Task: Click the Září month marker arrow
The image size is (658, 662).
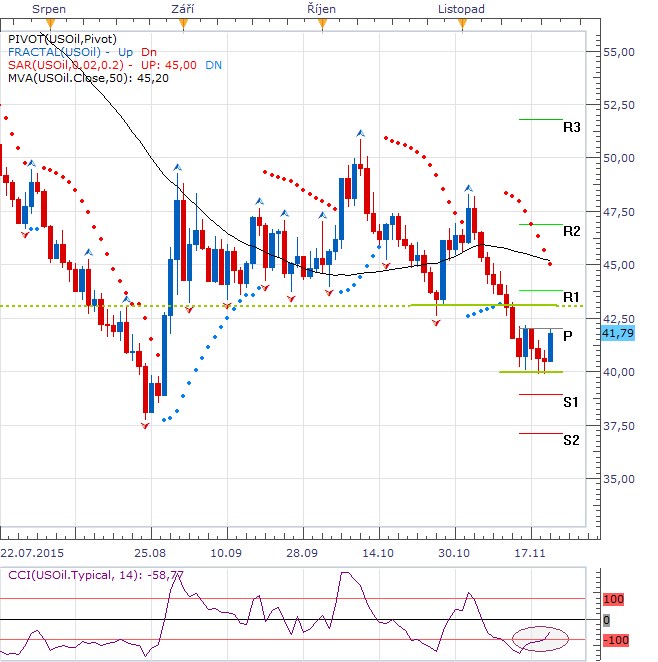Action: (183, 24)
